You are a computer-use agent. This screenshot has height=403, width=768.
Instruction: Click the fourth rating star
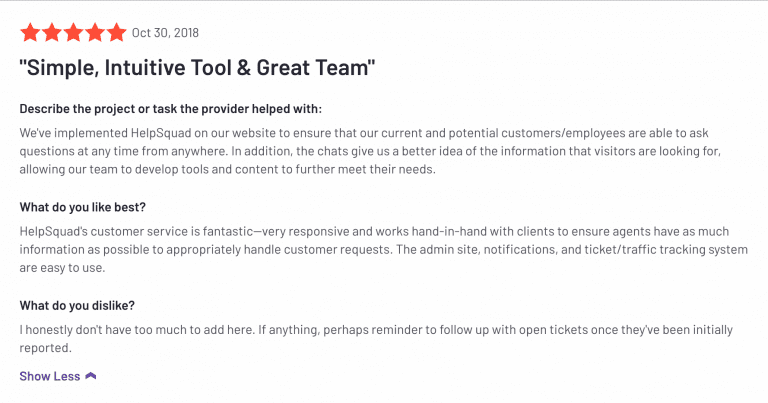95,33
